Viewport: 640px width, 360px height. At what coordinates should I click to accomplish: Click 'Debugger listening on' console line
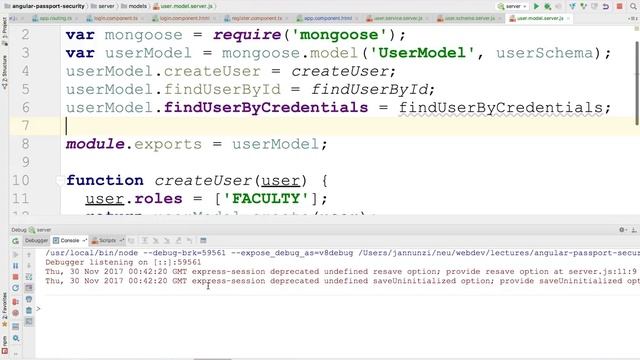pyautogui.click(x=123, y=262)
